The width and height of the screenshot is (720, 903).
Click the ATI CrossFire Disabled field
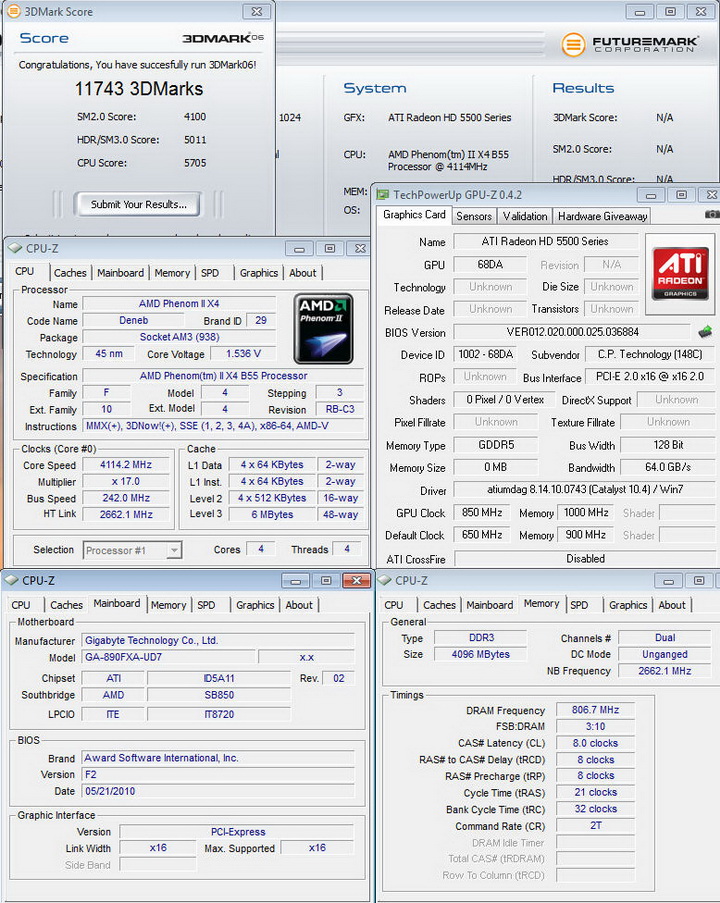click(x=585, y=559)
